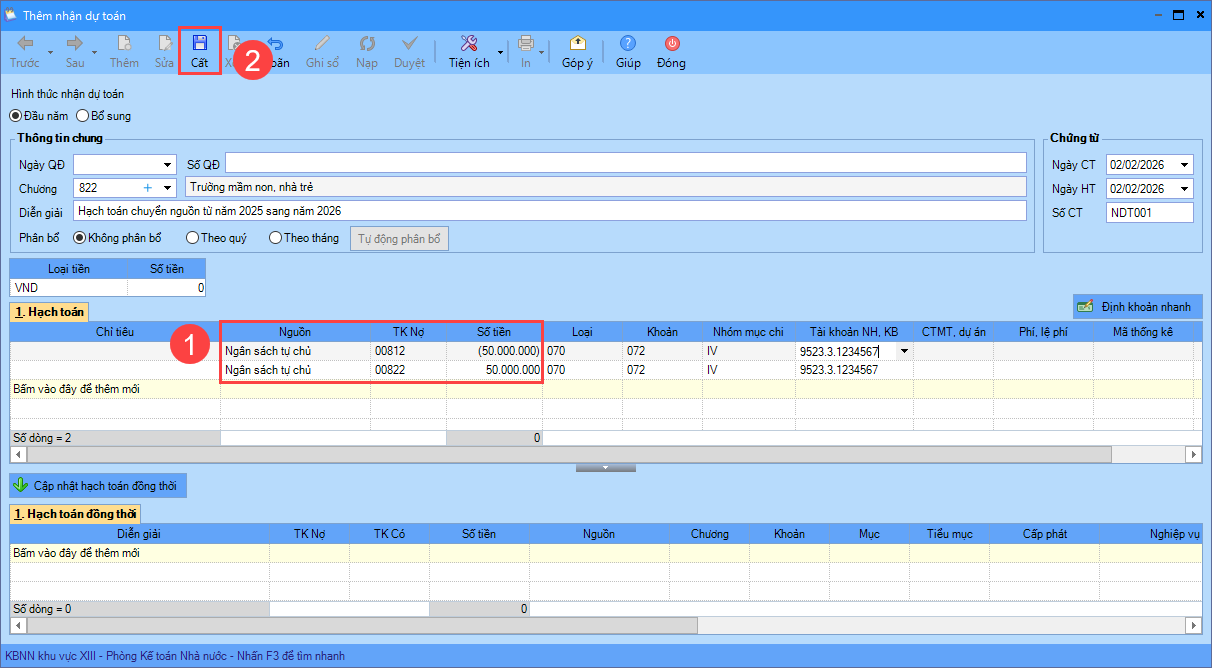Switch to the 1. Hạch toán tab
This screenshot has width=1212, height=668.
pos(49,312)
